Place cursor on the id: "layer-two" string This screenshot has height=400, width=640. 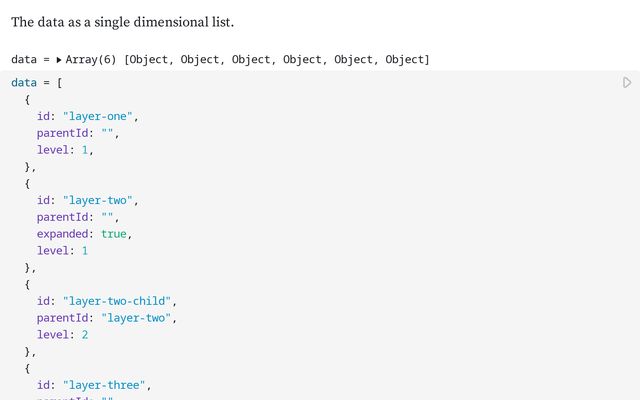tap(99, 200)
